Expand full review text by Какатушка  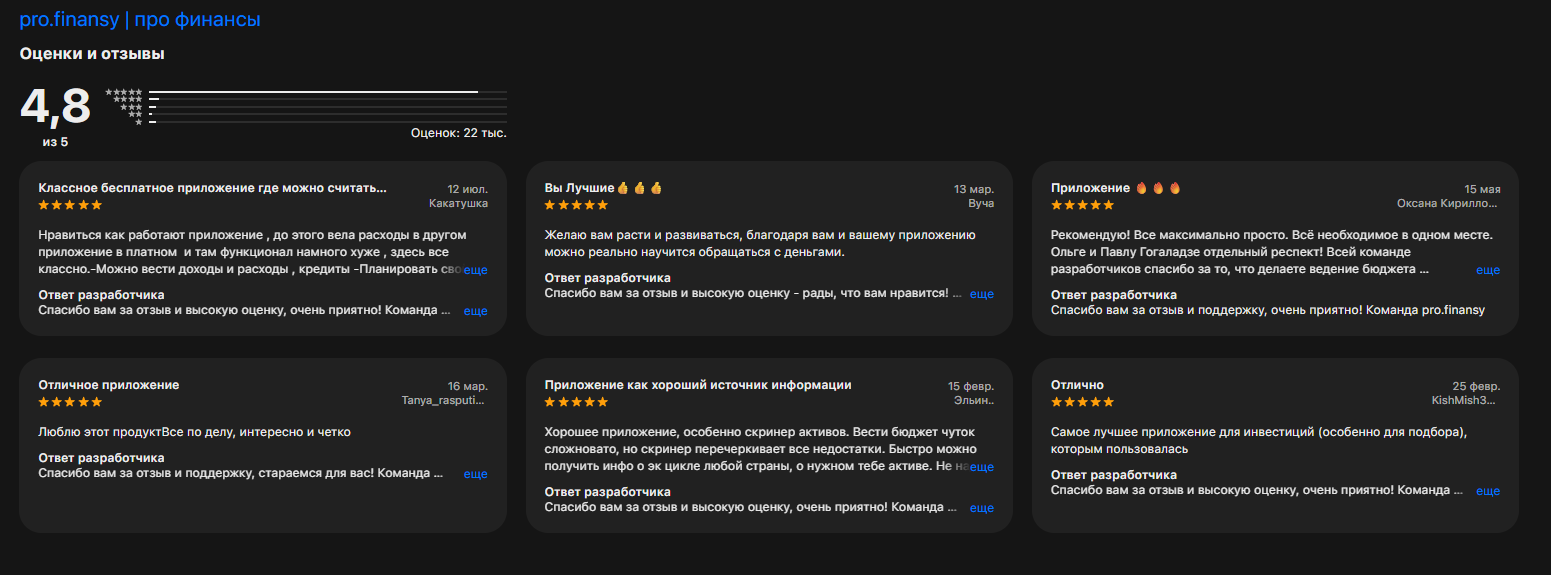[x=476, y=270]
